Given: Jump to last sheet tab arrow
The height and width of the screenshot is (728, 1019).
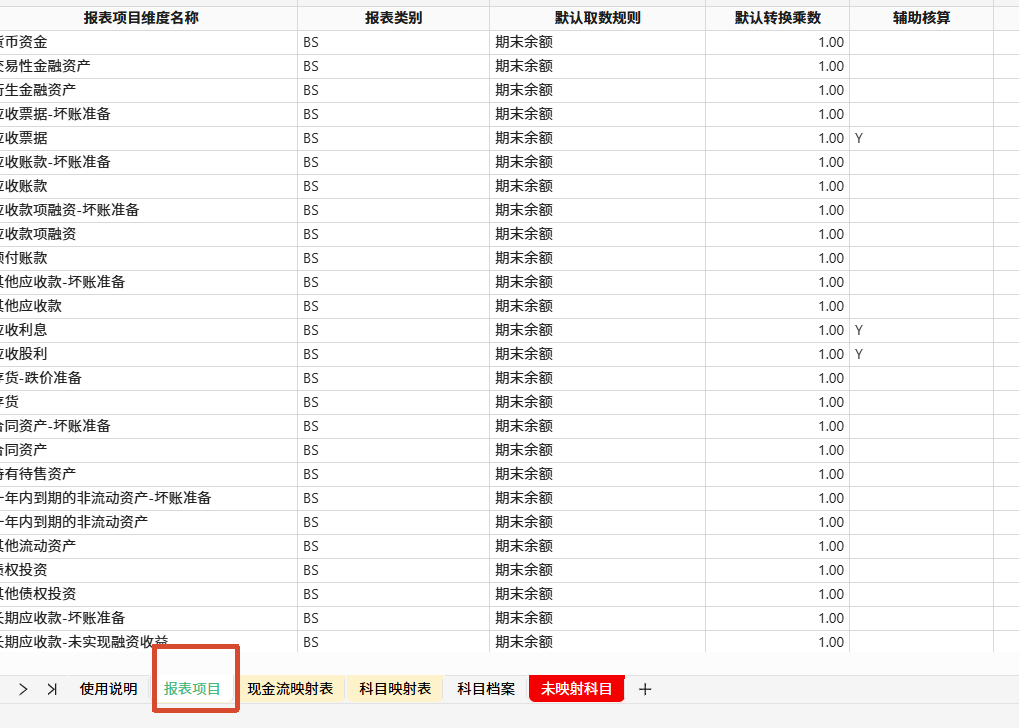Looking at the screenshot, I should 52,689.
